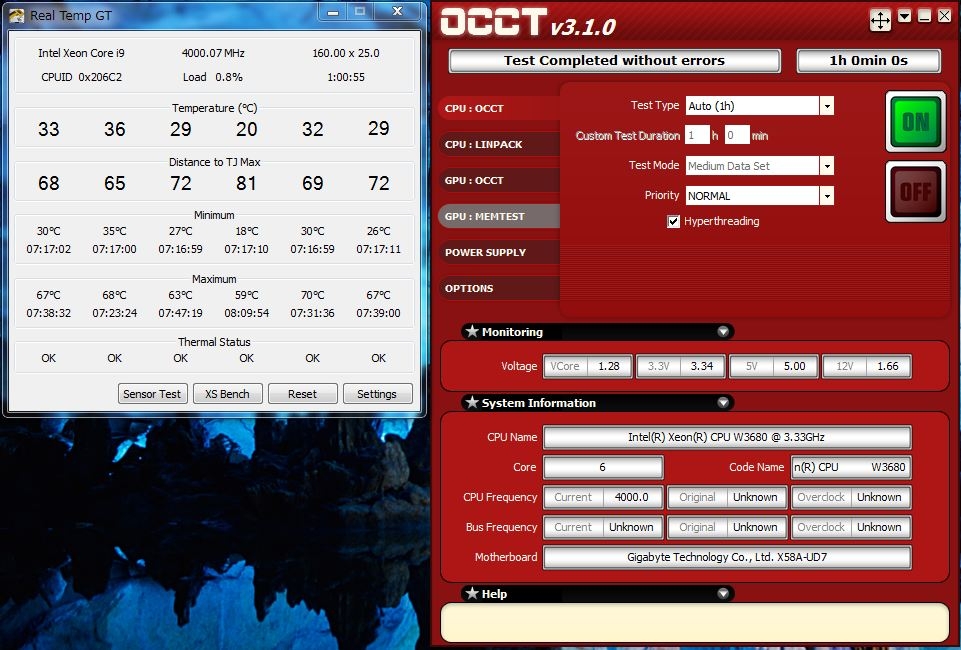Collapse the Help section arrow
Screen dimensions: 961x650
pos(723,593)
